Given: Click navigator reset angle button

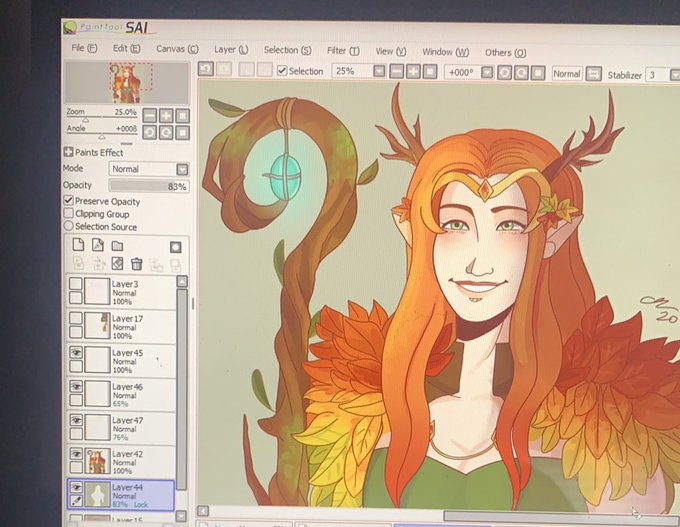Looking at the screenshot, I should pos(183,132).
